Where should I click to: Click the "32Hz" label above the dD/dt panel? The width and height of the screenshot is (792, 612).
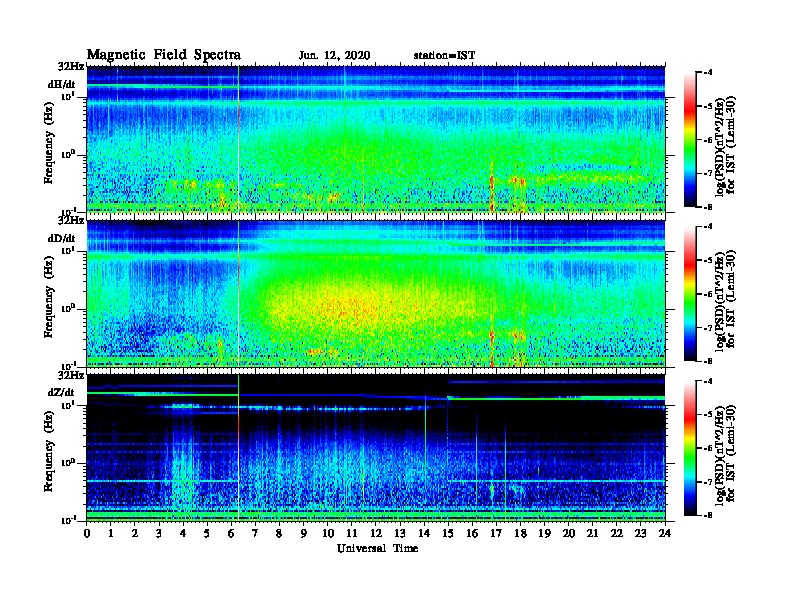(x=71, y=221)
